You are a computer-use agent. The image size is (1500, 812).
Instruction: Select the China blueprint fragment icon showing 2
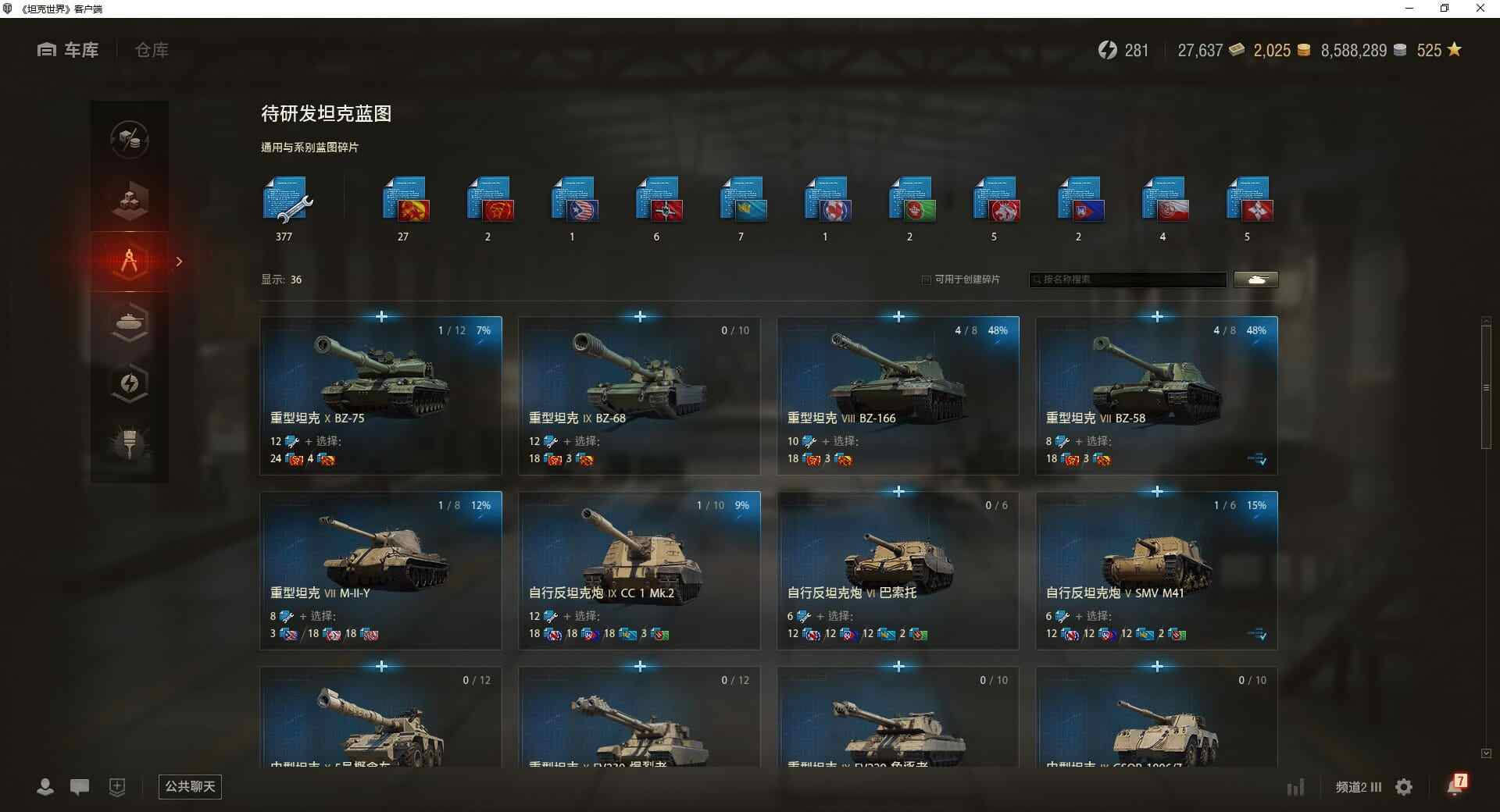click(490, 200)
